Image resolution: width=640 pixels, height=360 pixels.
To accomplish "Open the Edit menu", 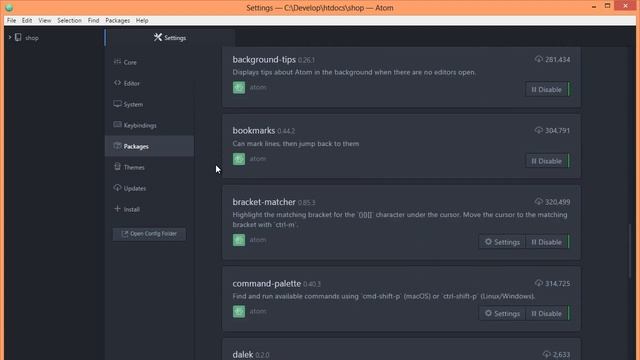I will coord(27,20).
